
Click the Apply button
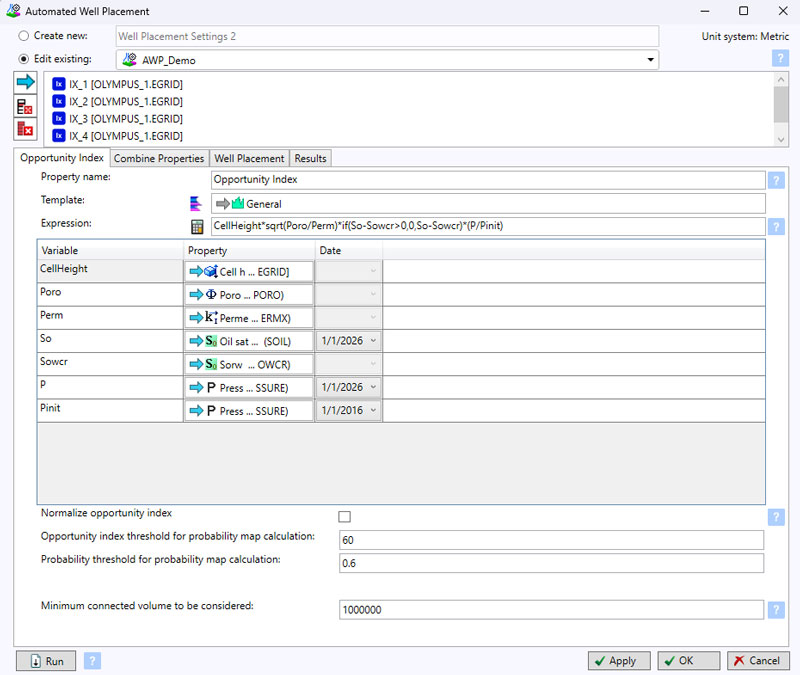click(619, 661)
